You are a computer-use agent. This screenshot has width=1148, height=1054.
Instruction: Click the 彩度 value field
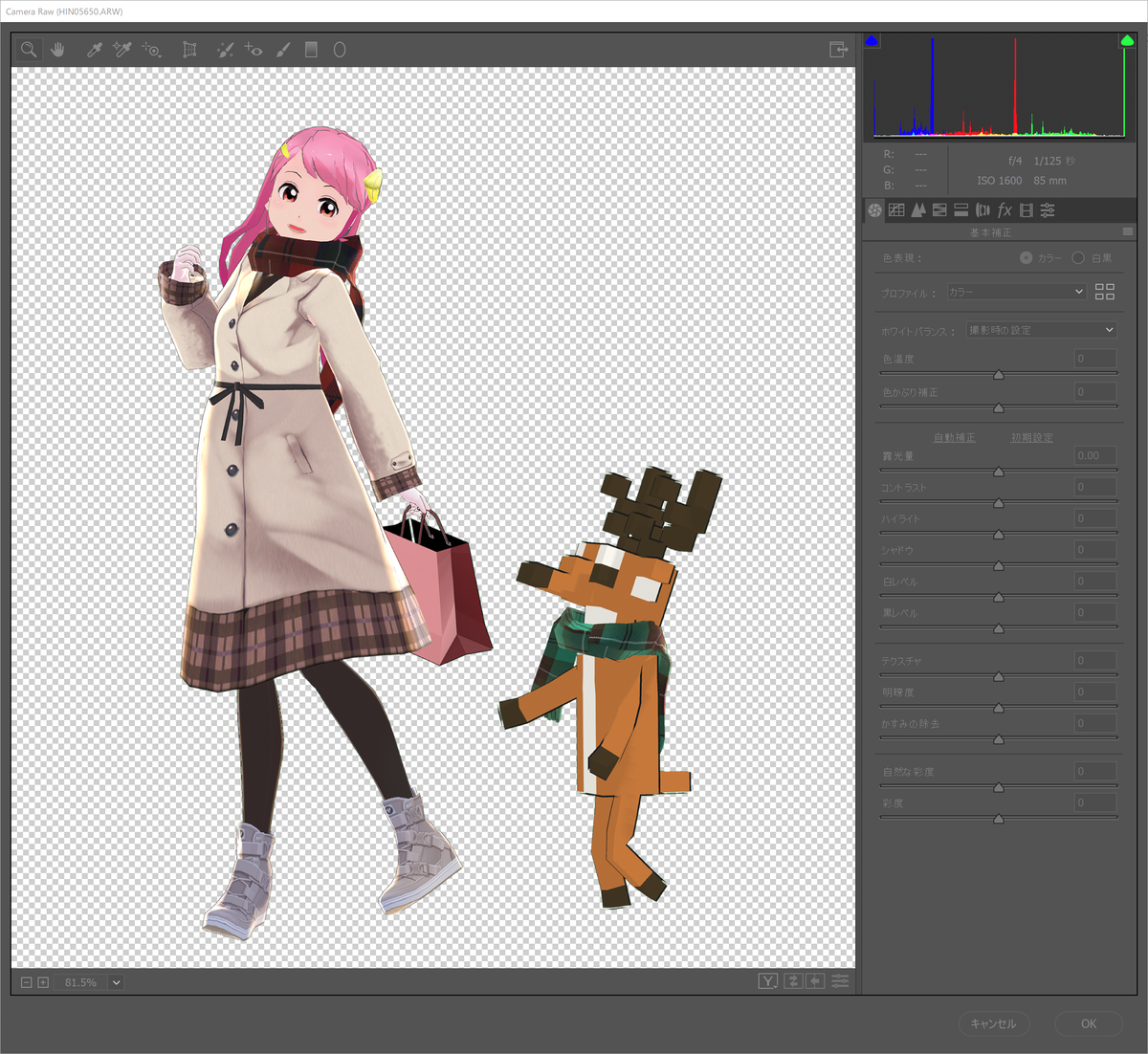pyautogui.click(x=1095, y=802)
